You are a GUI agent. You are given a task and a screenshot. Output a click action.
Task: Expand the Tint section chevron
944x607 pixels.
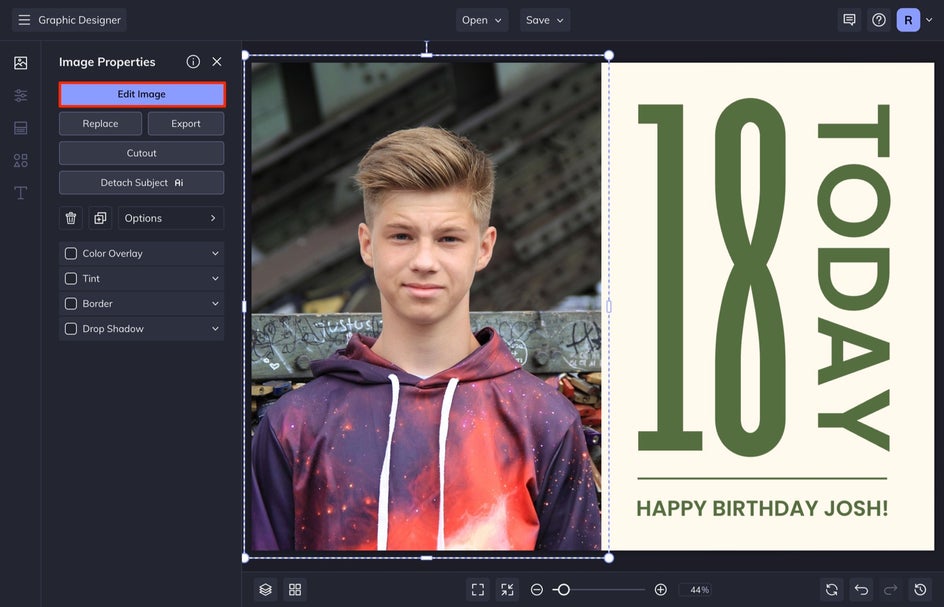(x=215, y=278)
